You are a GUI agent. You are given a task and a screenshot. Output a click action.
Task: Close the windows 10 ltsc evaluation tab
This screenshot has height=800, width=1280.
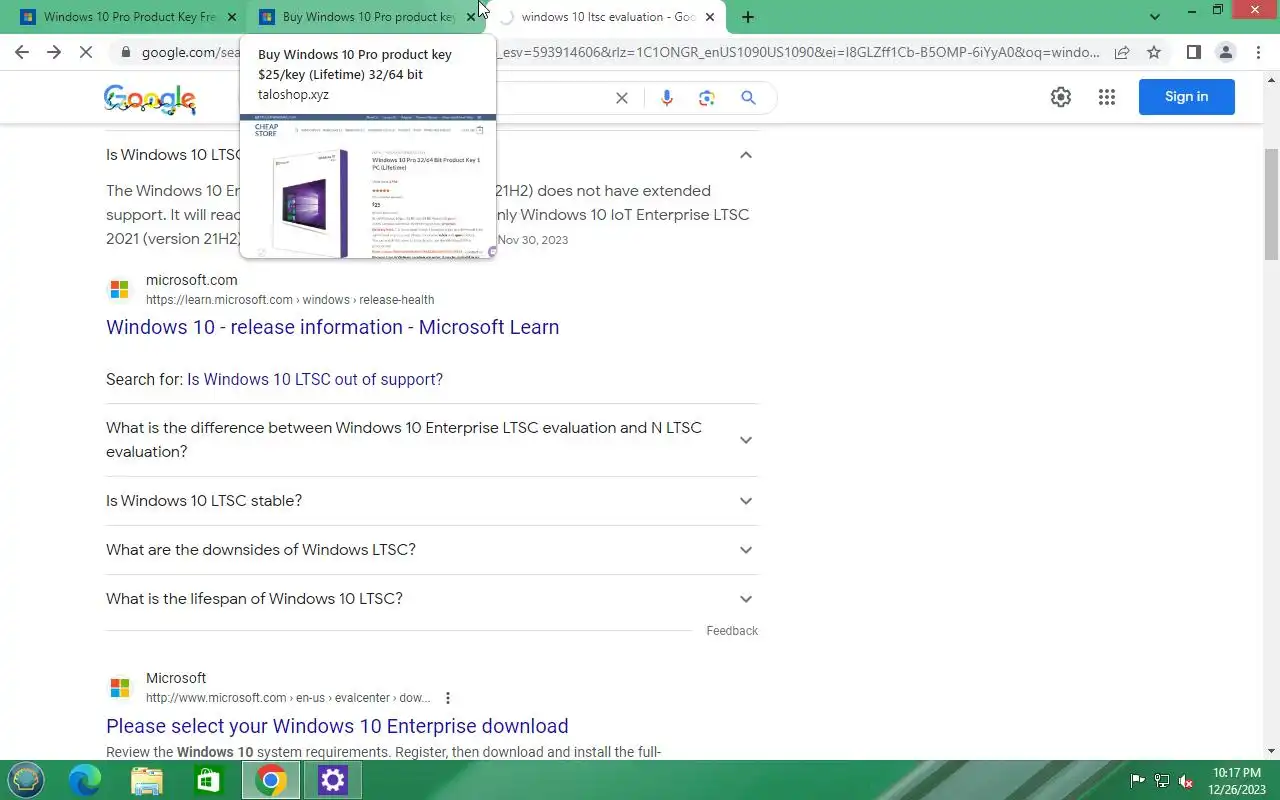tap(710, 17)
